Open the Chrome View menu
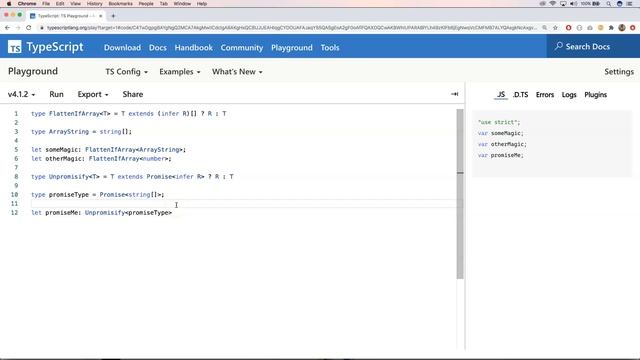This screenshot has width=640, height=360. [76, 4]
